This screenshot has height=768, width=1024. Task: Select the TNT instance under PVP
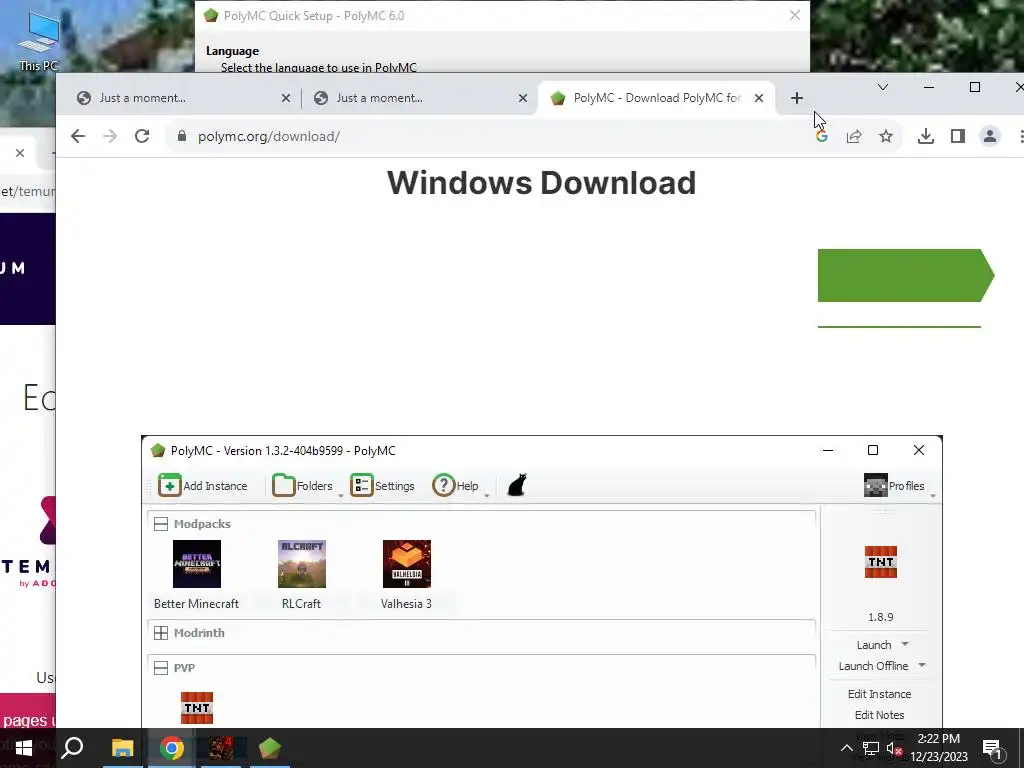pos(197,708)
